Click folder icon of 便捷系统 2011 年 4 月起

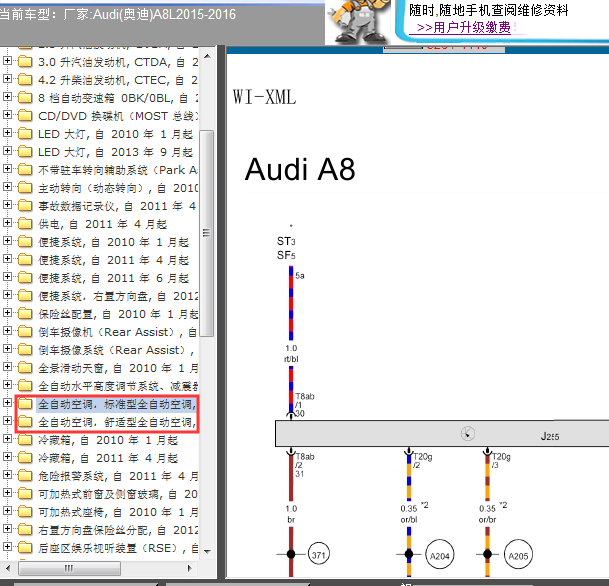point(25,259)
